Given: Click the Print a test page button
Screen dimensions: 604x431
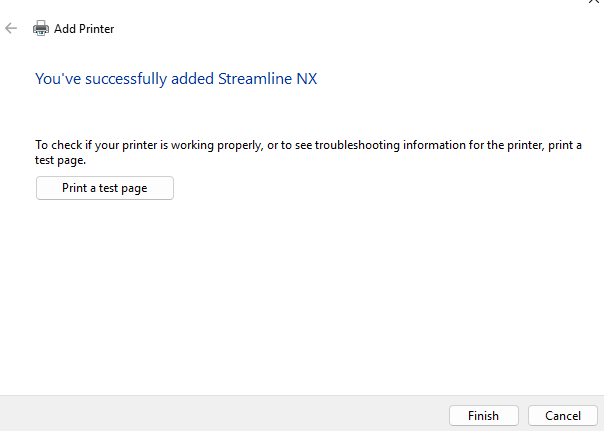Looking at the screenshot, I should tap(105, 188).
